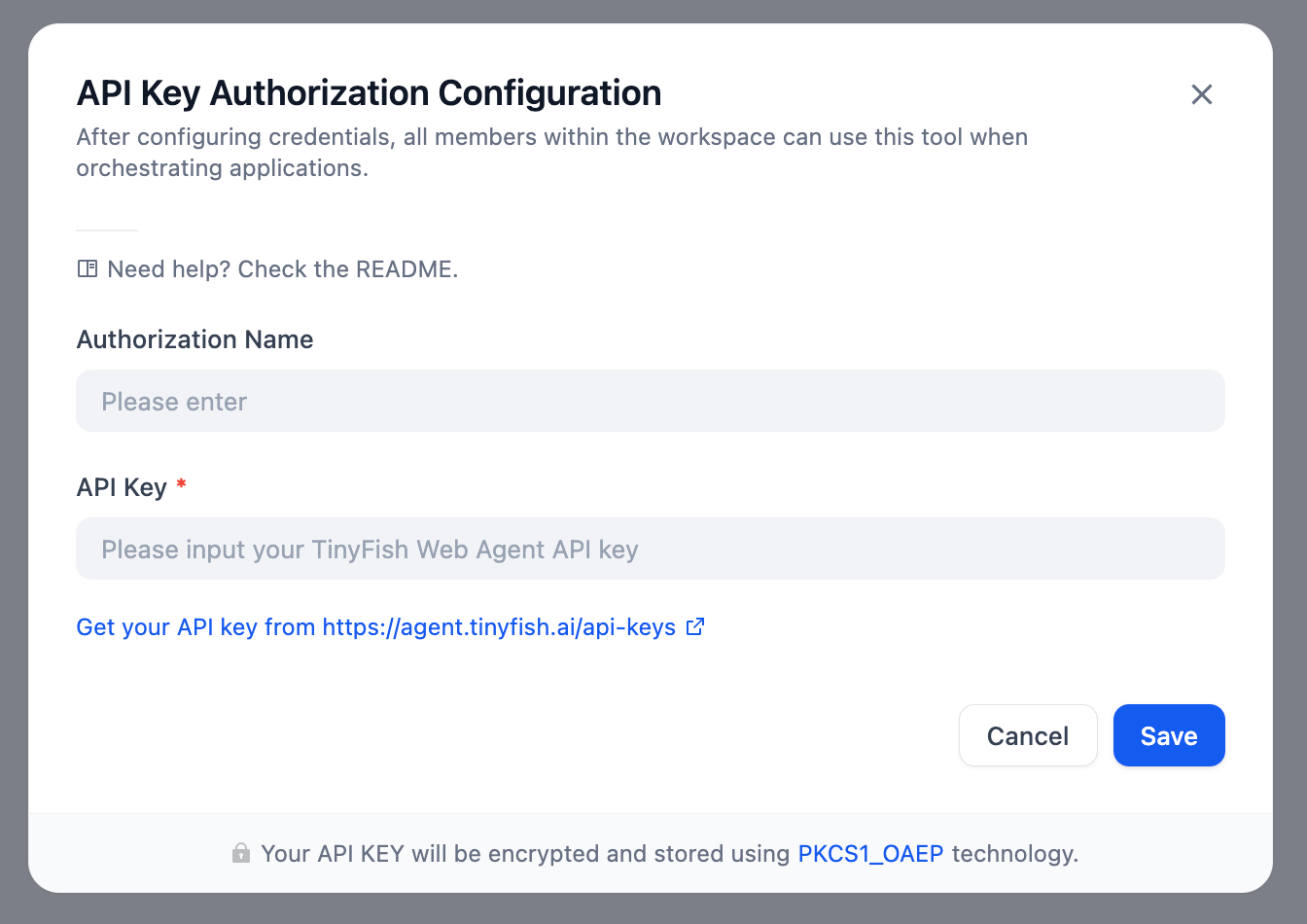Click the red required asterisk
This screenshot has width=1307, height=924.
[181, 484]
